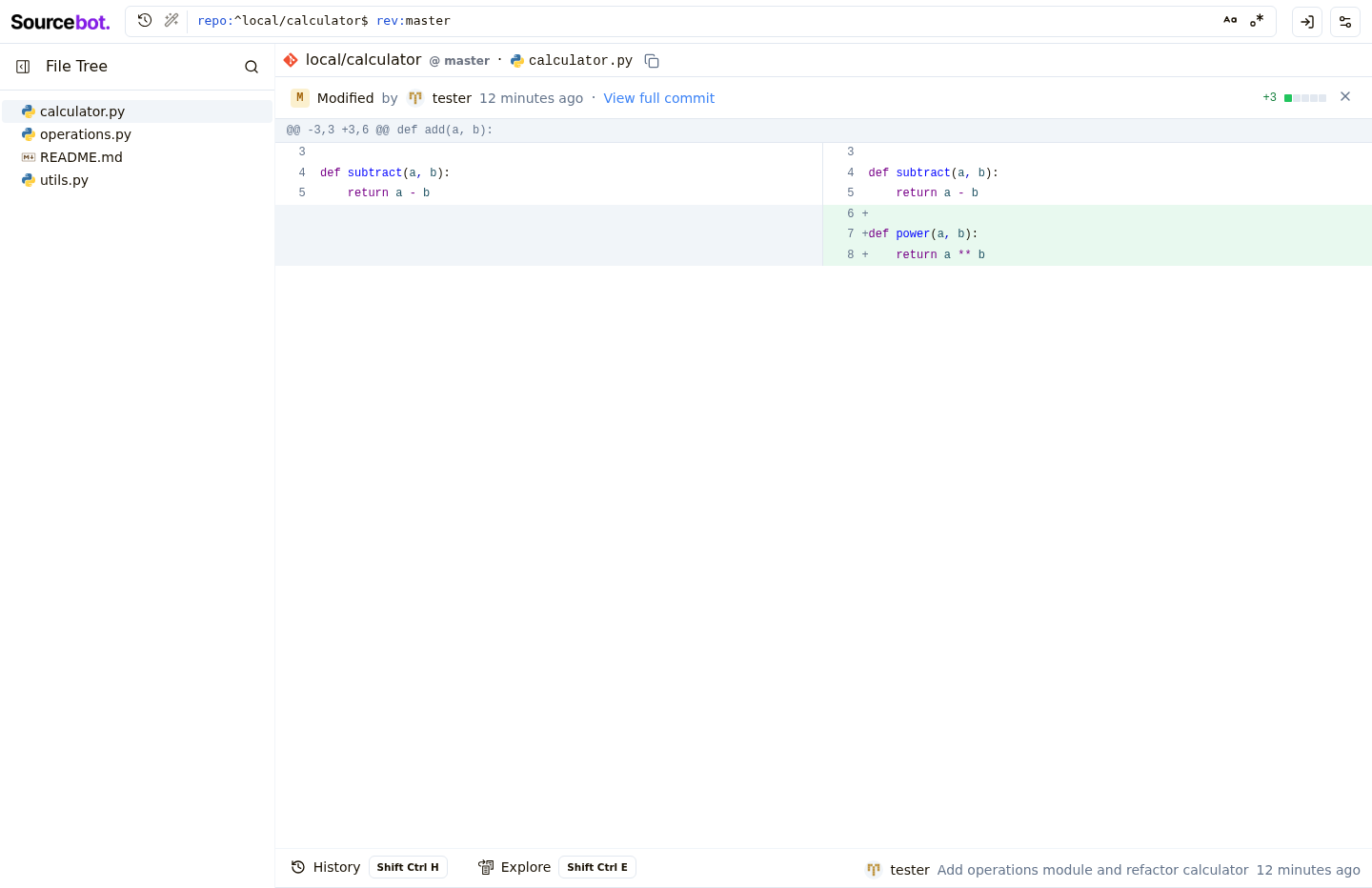Click the git repository icon
This screenshot has width=1372, height=888.
click(x=291, y=60)
